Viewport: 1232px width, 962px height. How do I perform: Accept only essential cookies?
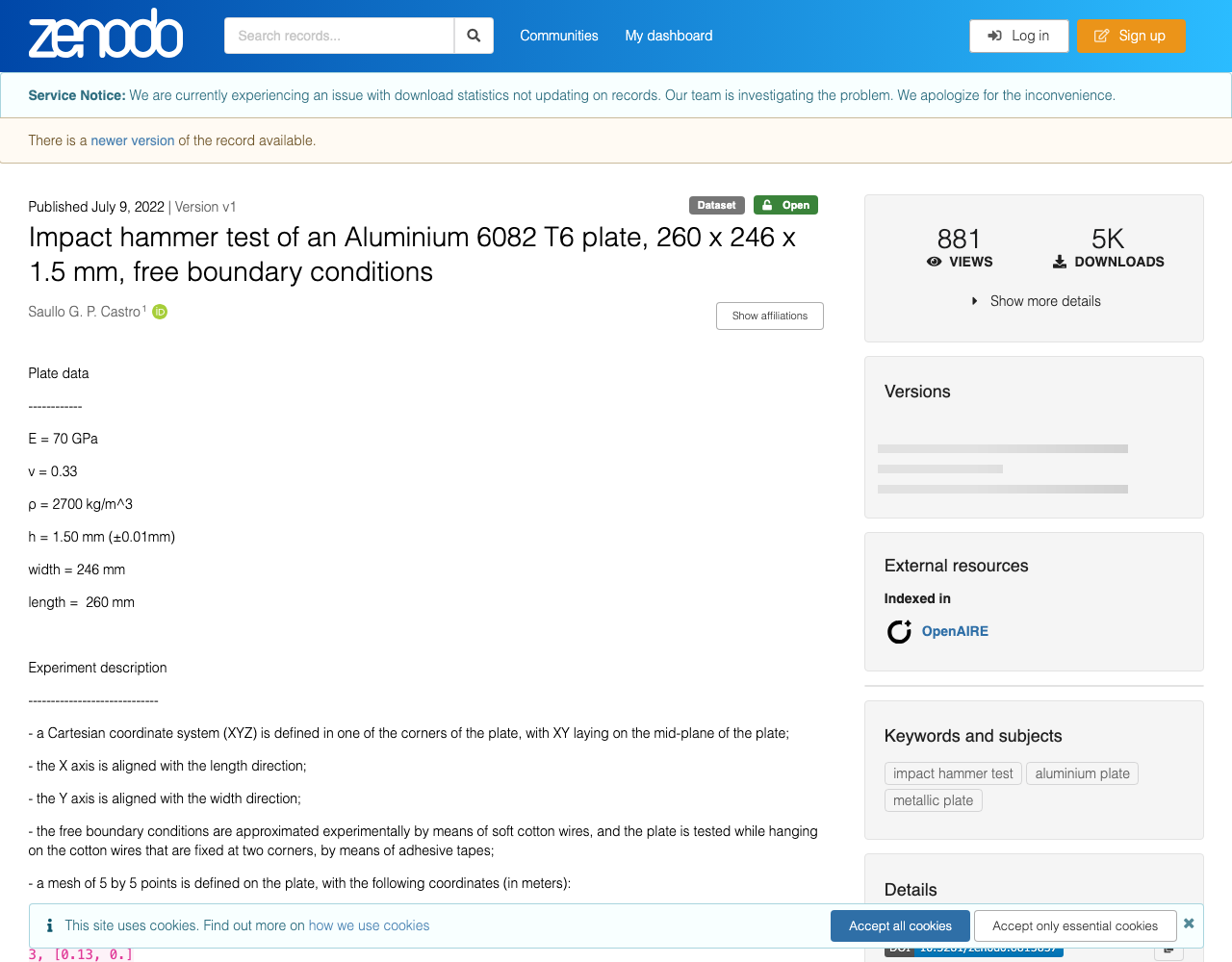1075,925
